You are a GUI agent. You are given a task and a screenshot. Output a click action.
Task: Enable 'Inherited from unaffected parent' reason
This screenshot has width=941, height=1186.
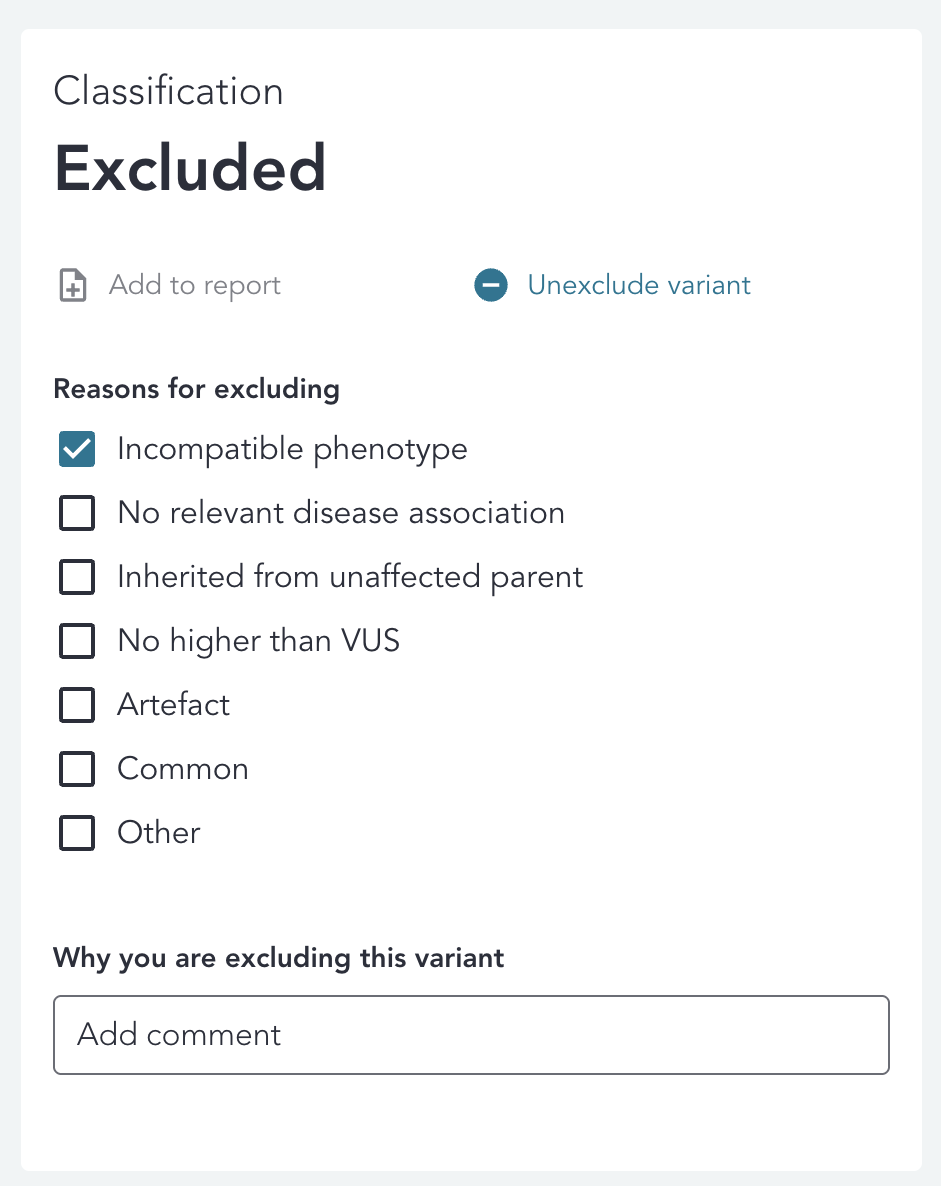pos(77,577)
